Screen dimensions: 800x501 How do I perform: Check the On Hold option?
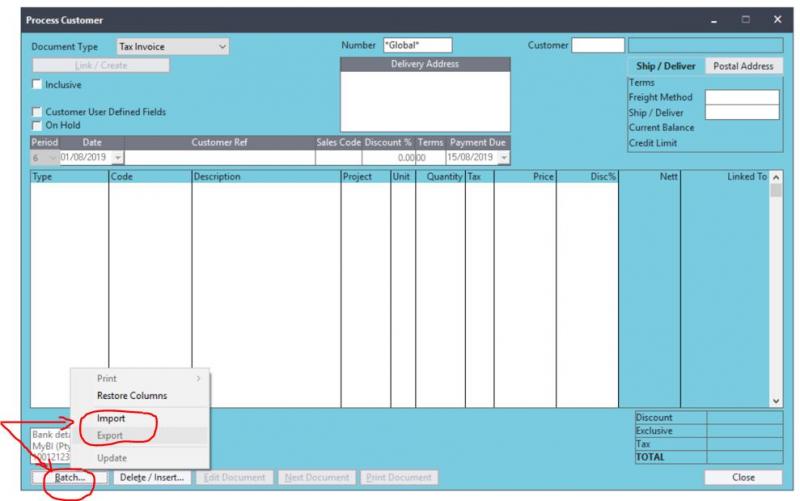pyautogui.click(x=37, y=126)
